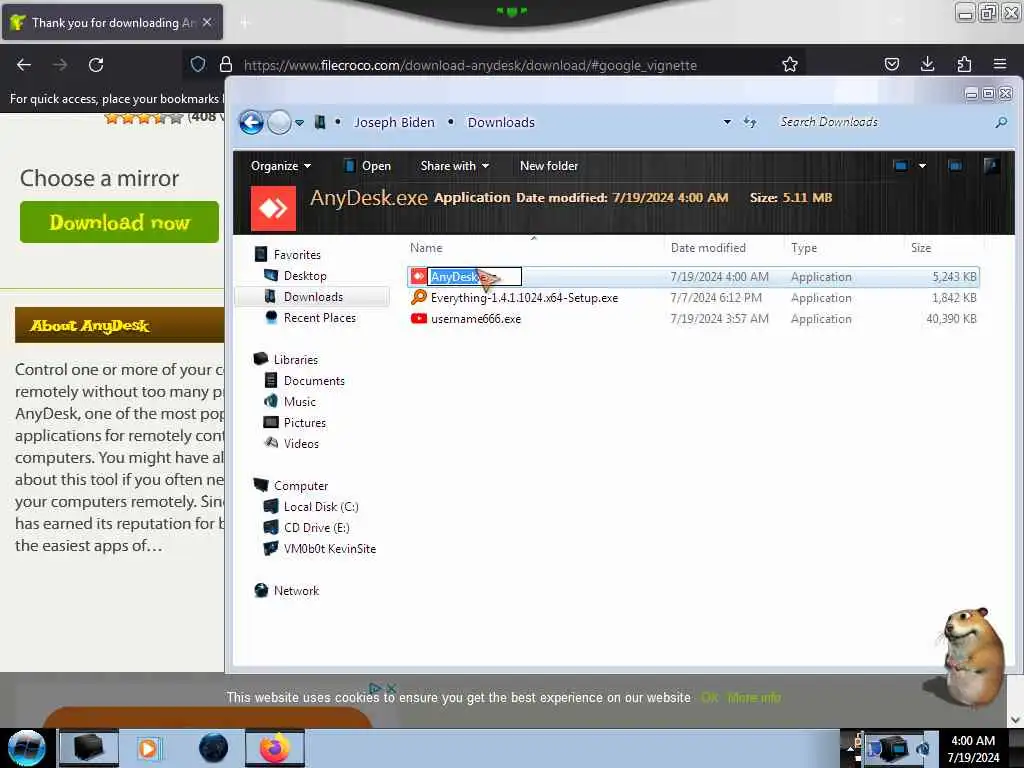Change your view icon in toolbar

pyautogui.click(x=901, y=166)
